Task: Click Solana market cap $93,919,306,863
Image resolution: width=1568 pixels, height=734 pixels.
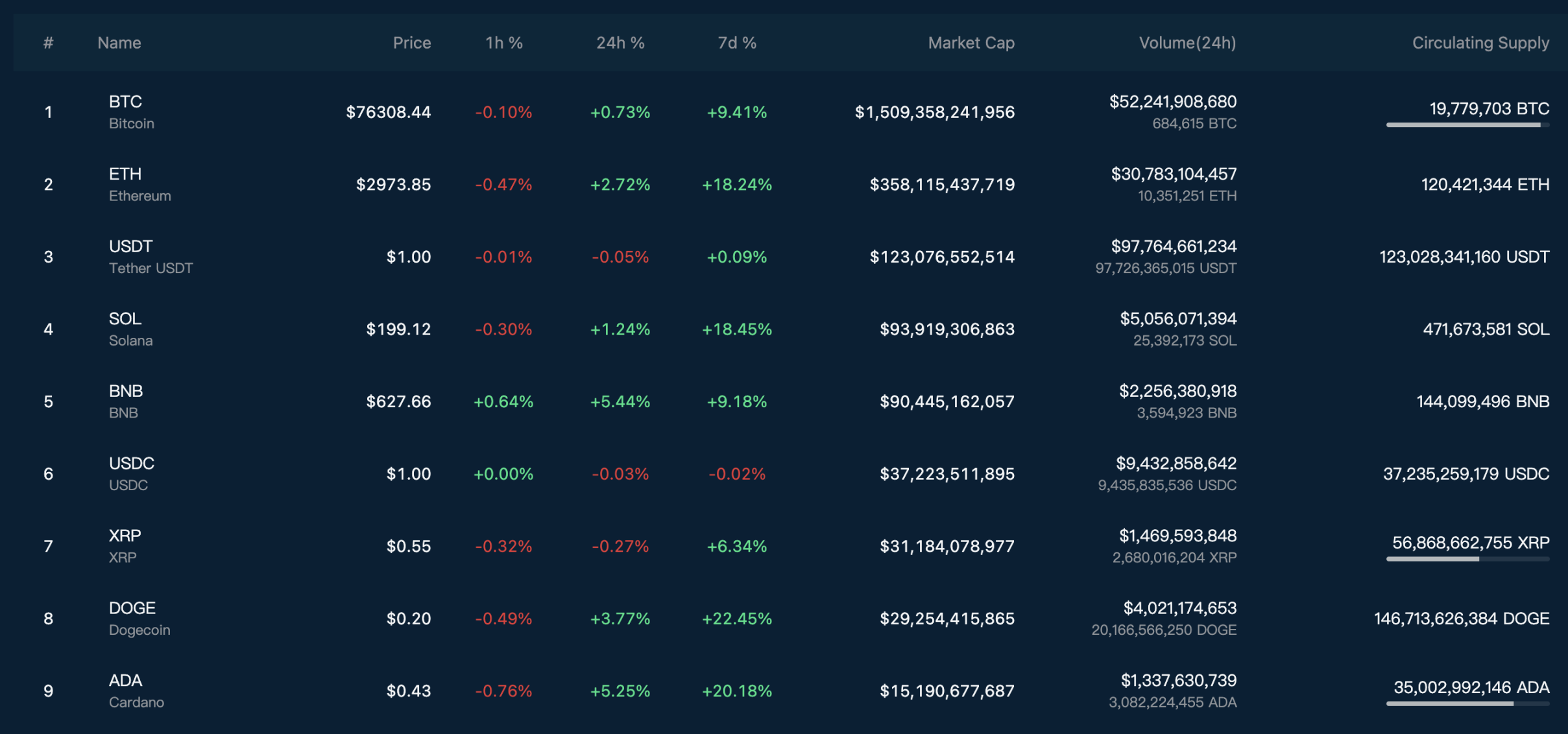Action: [947, 329]
